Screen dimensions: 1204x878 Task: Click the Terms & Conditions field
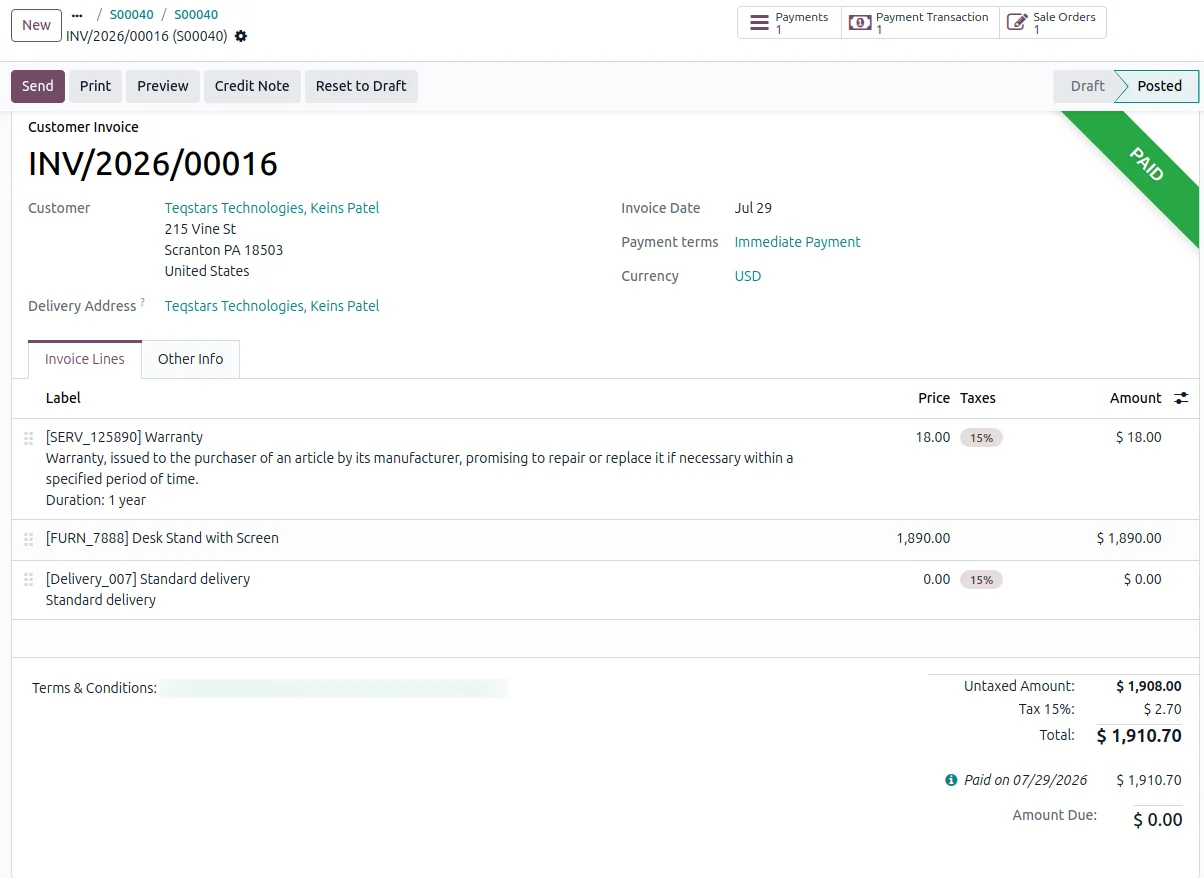[x=335, y=688]
